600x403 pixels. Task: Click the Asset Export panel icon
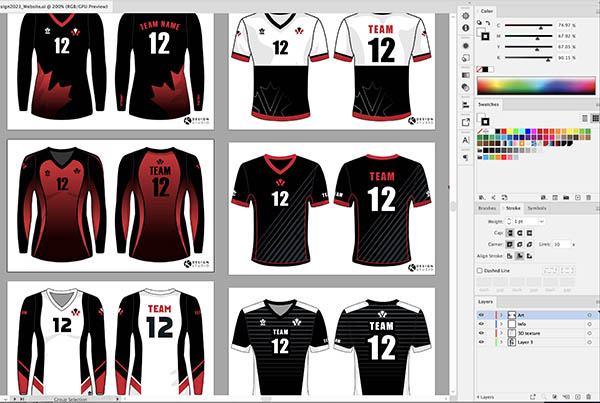click(x=466, y=123)
